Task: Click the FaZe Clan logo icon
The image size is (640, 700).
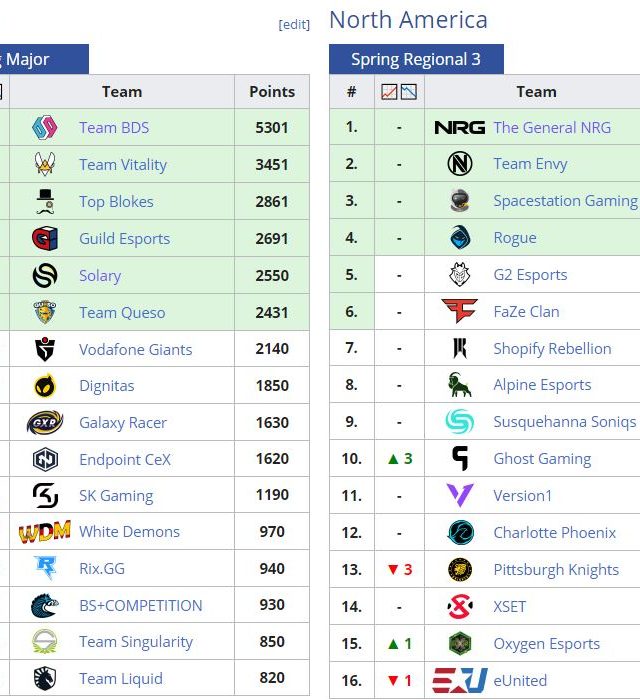Action: point(460,311)
